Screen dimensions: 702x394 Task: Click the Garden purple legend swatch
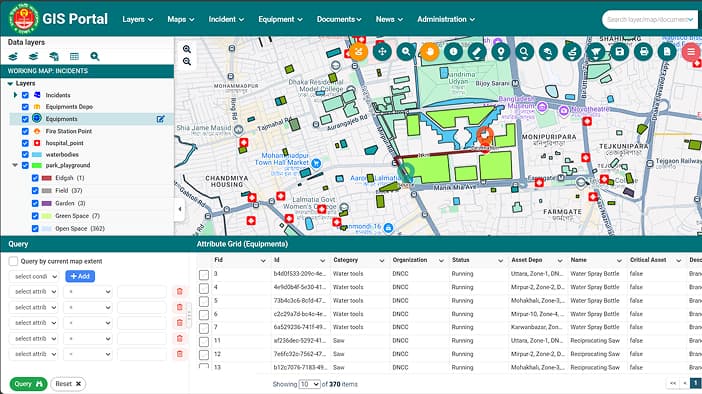47,203
